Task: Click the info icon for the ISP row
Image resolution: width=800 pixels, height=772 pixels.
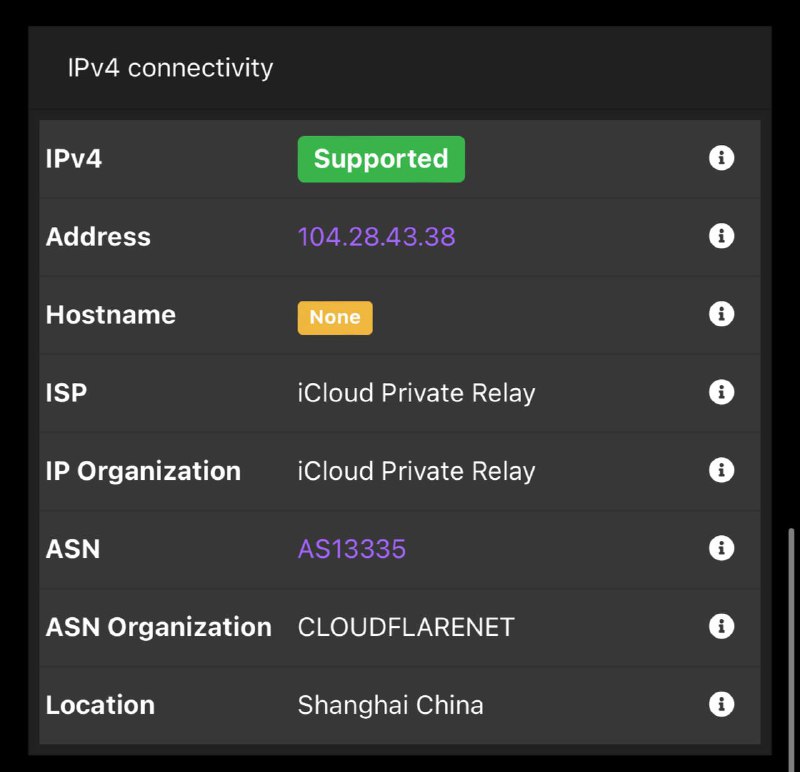Action: coord(721,392)
